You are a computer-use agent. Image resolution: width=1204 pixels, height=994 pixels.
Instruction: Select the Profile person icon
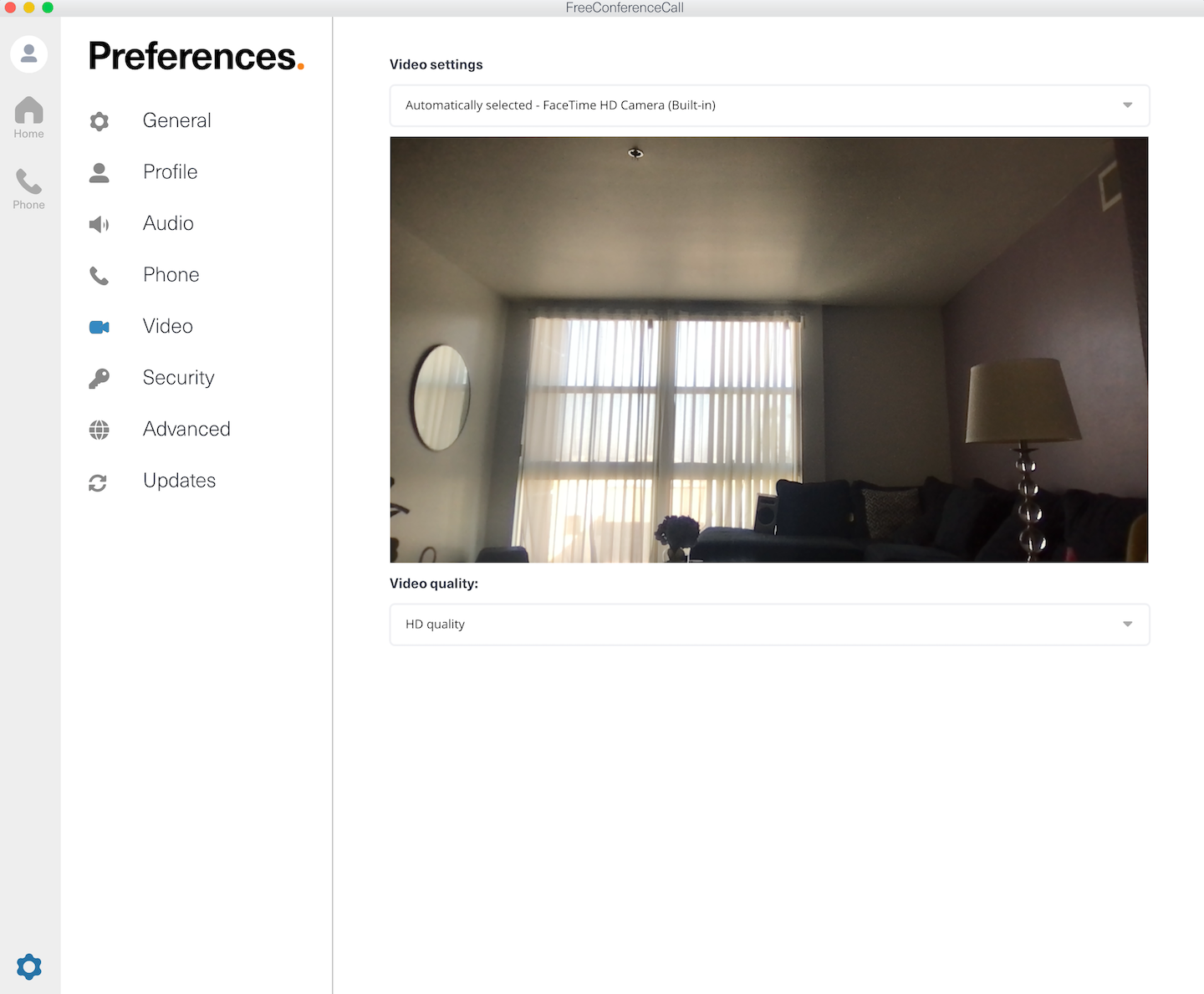coord(99,173)
